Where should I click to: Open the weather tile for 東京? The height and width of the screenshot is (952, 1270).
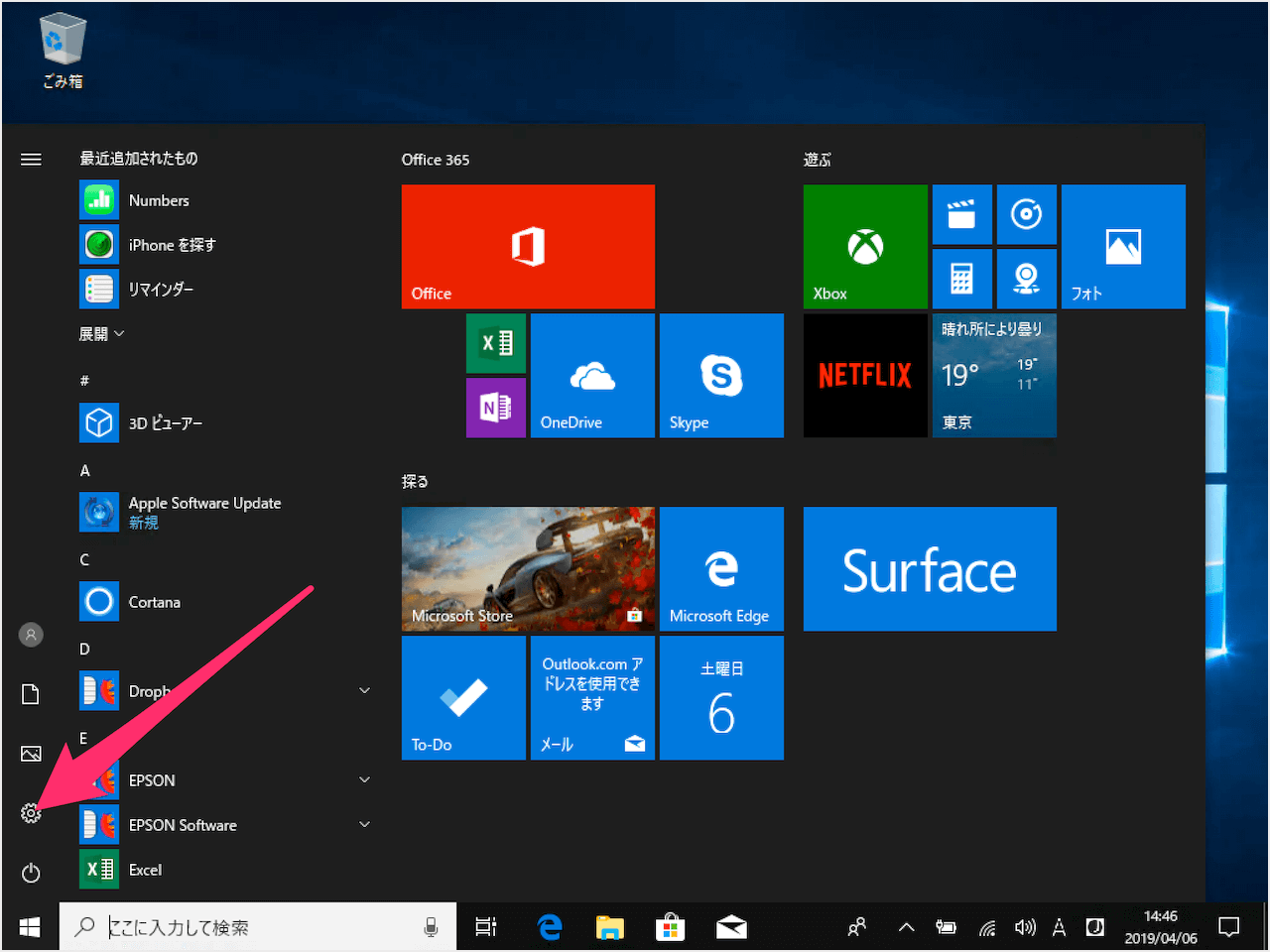point(994,376)
